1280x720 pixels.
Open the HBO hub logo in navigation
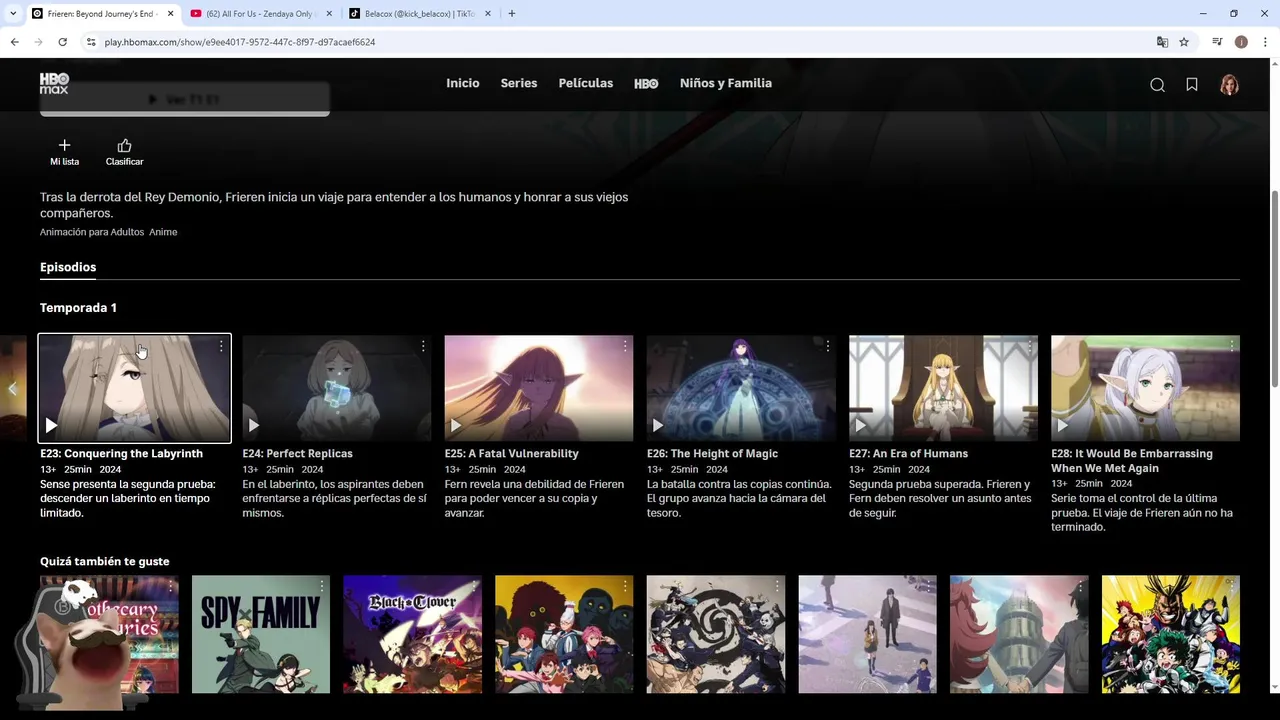tap(646, 84)
